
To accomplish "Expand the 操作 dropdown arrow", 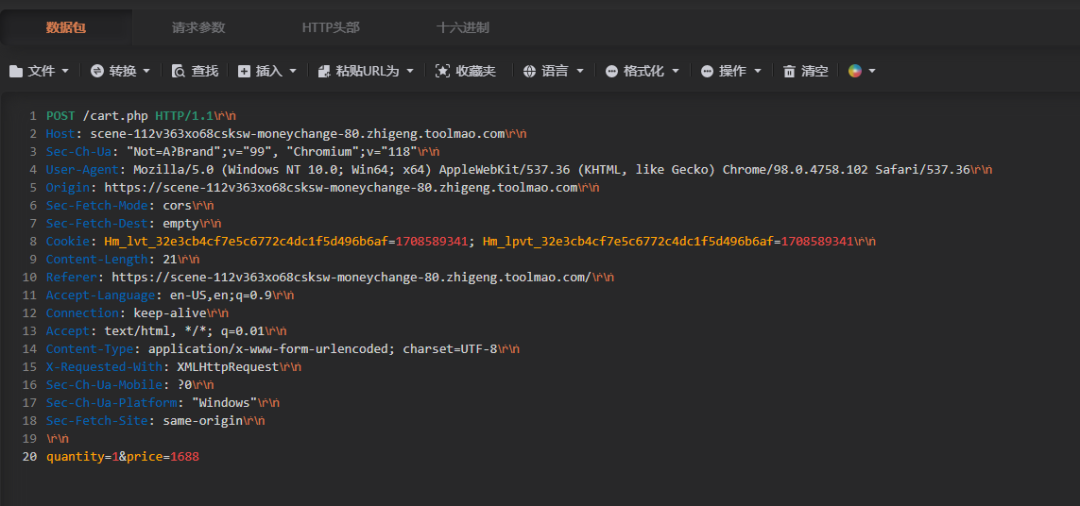I will (x=758, y=71).
